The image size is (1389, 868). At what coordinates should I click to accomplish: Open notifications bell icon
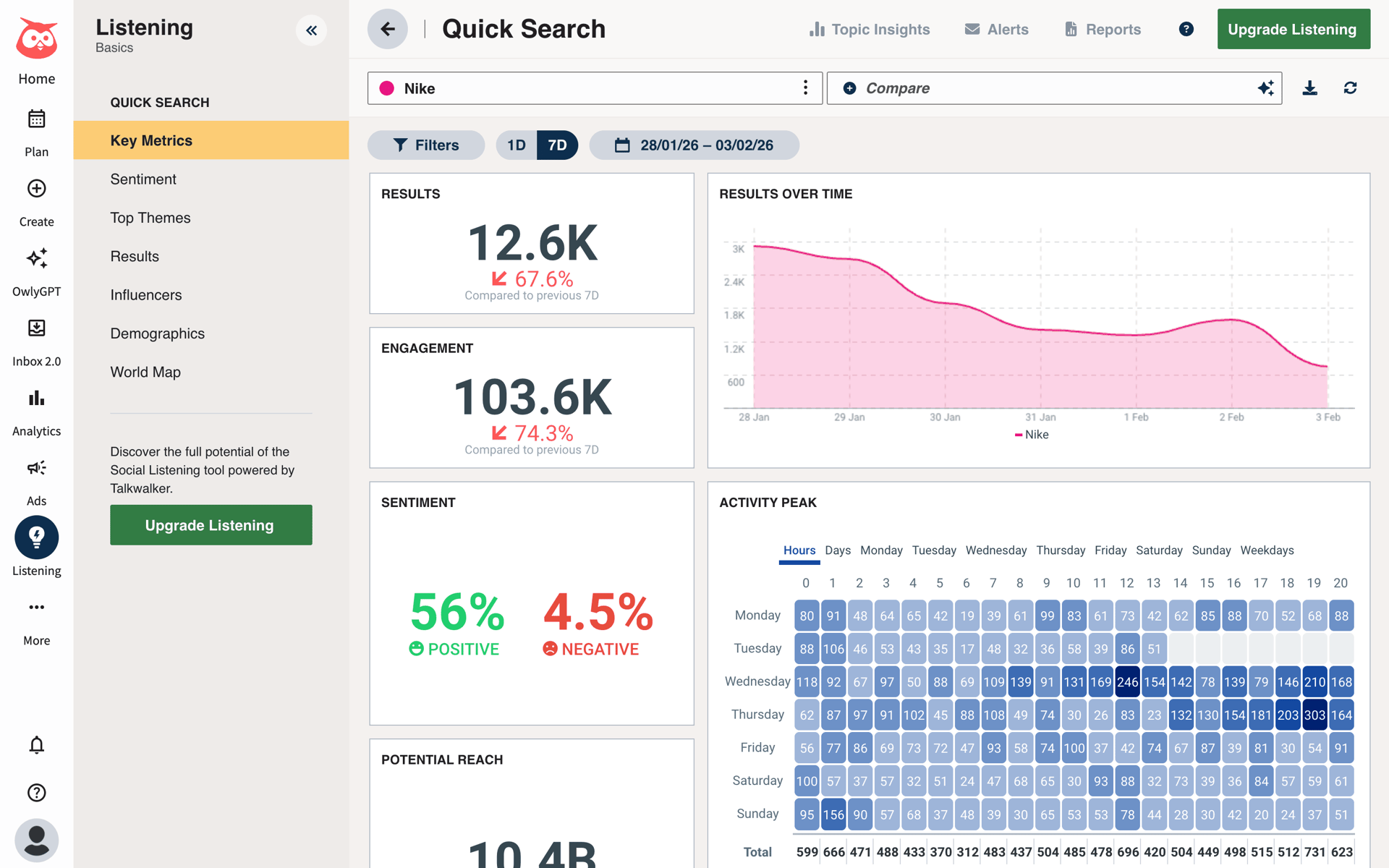tap(36, 745)
